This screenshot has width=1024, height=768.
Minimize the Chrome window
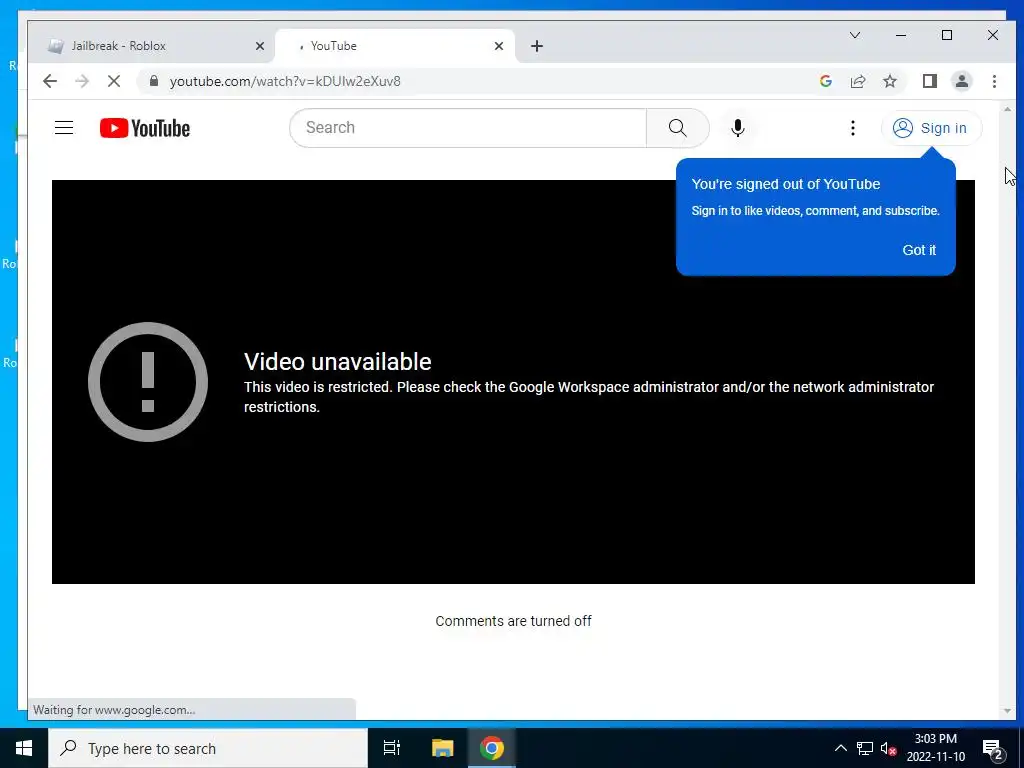click(x=901, y=35)
